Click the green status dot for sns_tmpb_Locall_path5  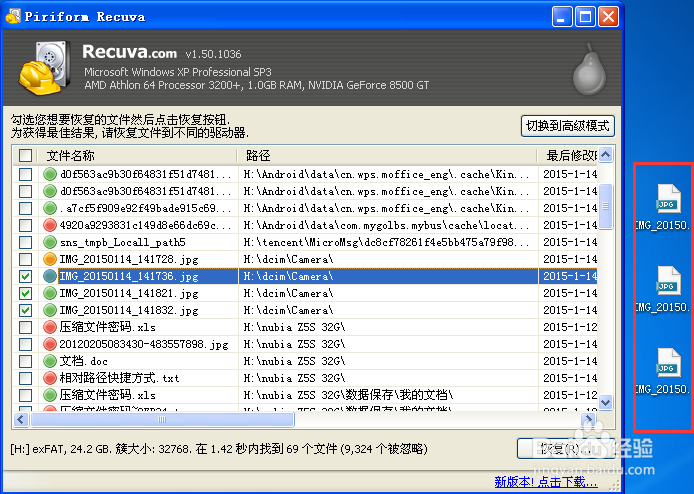coord(50,242)
